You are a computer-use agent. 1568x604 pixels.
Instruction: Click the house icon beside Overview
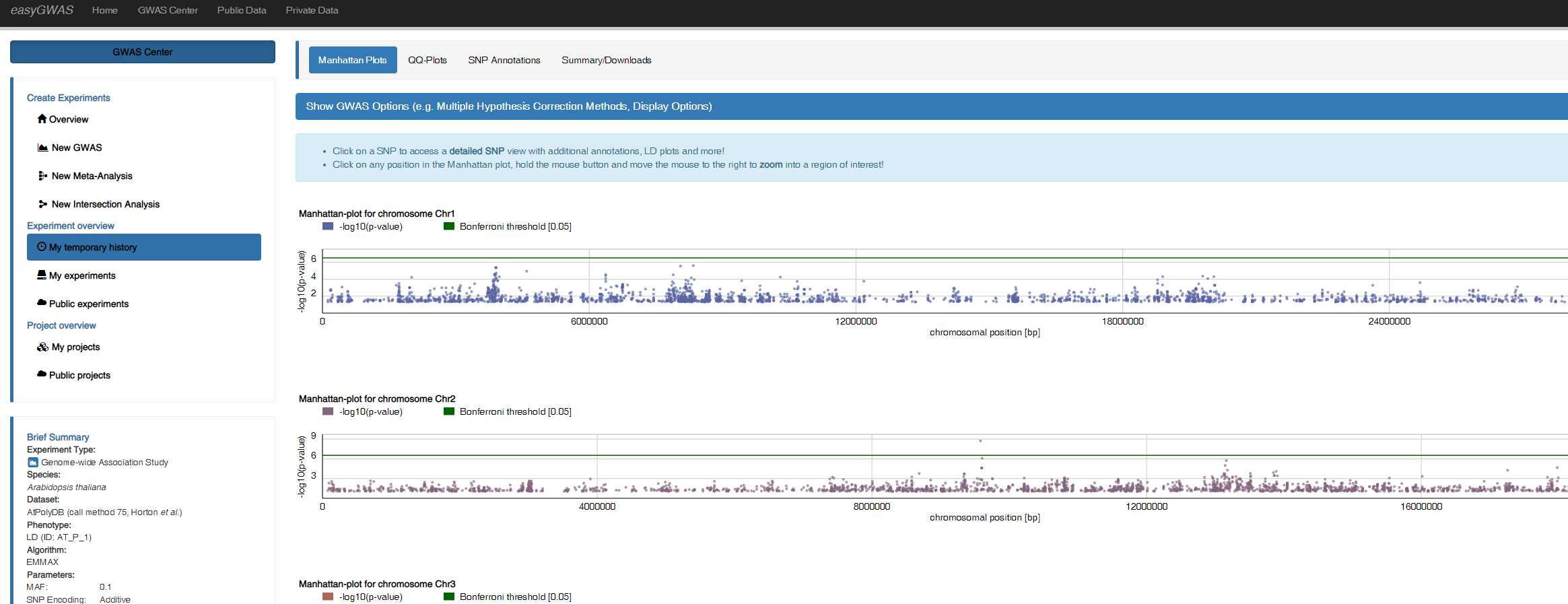coord(42,119)
